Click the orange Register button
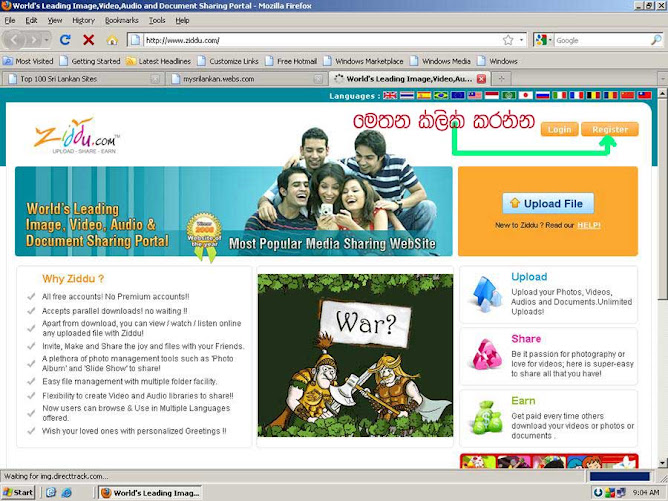Screen dimensions: 668x501 point(610,129)
